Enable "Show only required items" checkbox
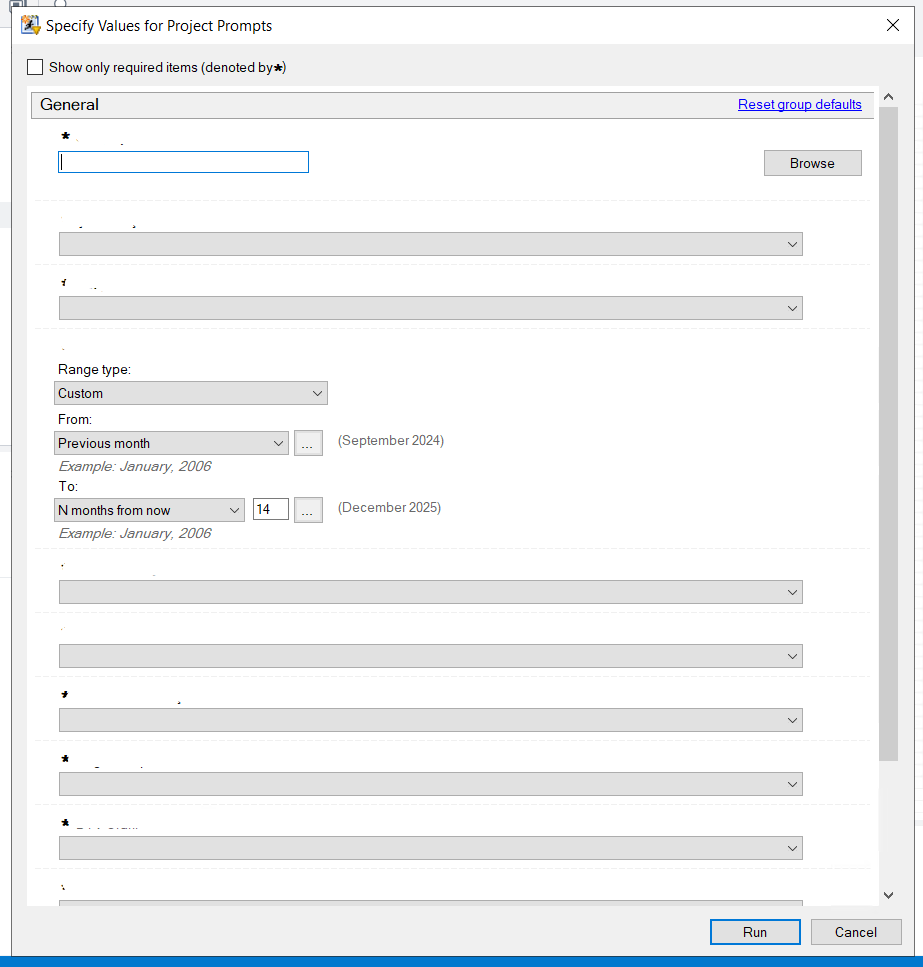Viewport: 923px width, 967px height. click(35, 66)
